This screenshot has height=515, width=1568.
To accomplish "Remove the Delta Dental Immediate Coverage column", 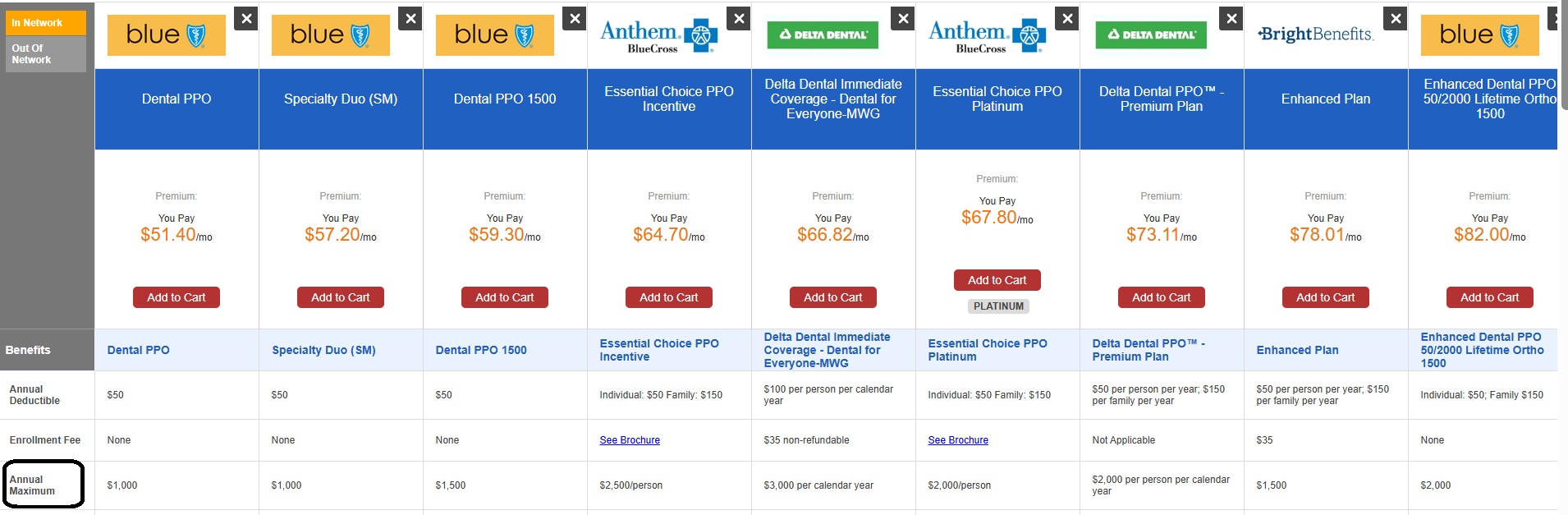I will click(x=903, y=18).
